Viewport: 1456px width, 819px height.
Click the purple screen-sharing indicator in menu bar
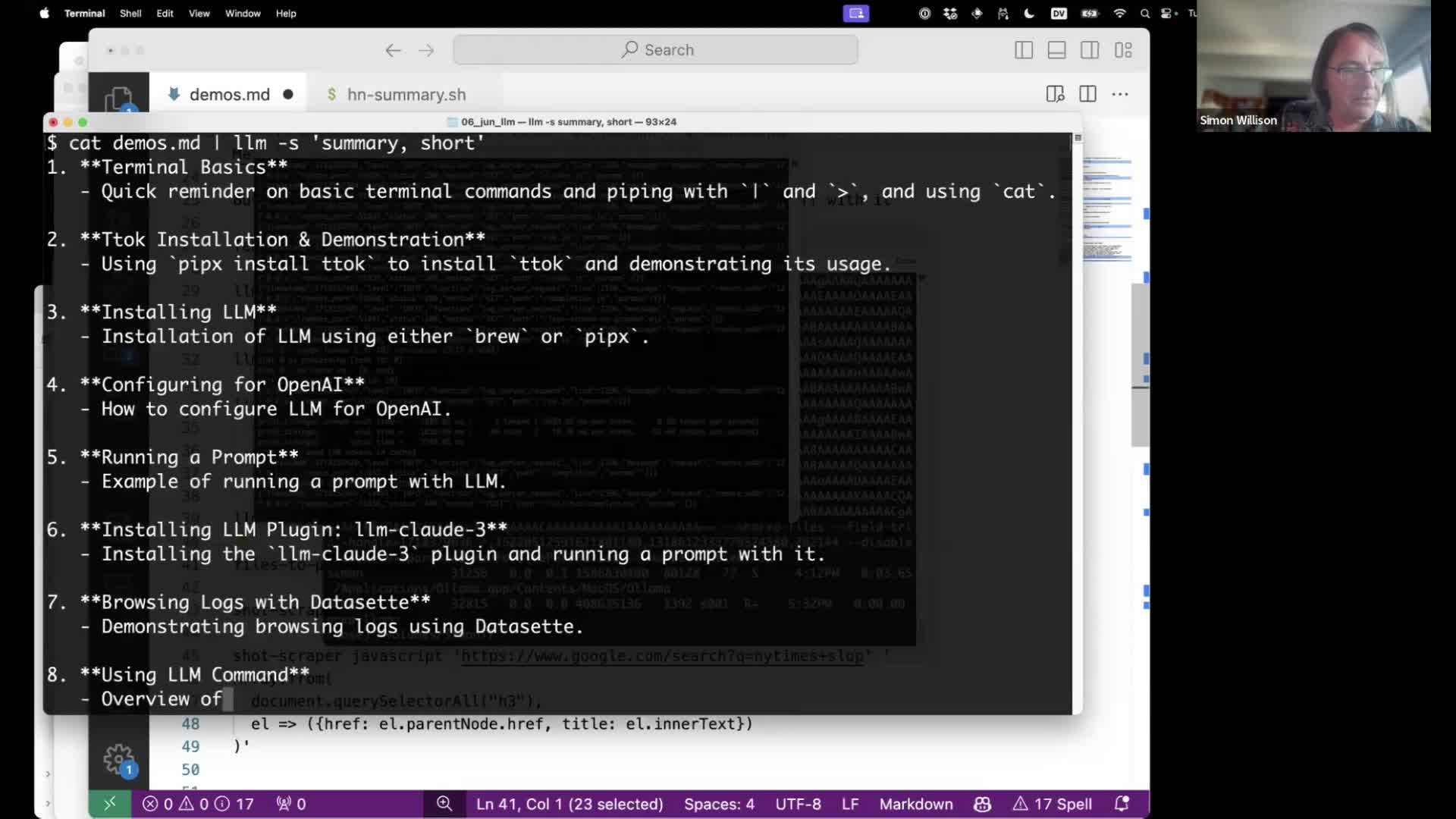[856, 13]
